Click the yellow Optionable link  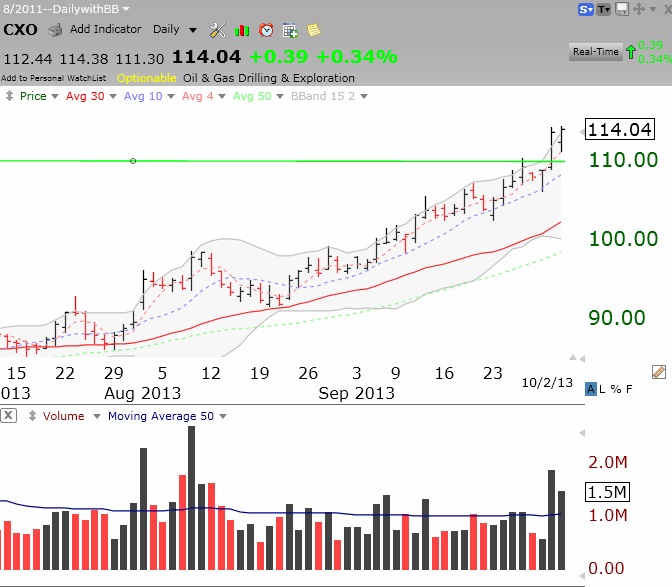click(x=147, y=78)
